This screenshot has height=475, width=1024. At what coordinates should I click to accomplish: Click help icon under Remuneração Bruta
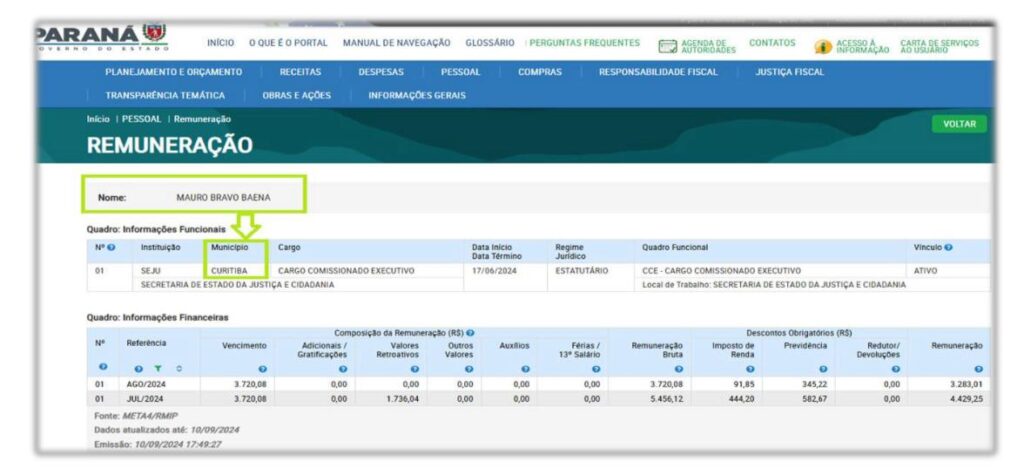pyautogui.click(x=679, y=369)
